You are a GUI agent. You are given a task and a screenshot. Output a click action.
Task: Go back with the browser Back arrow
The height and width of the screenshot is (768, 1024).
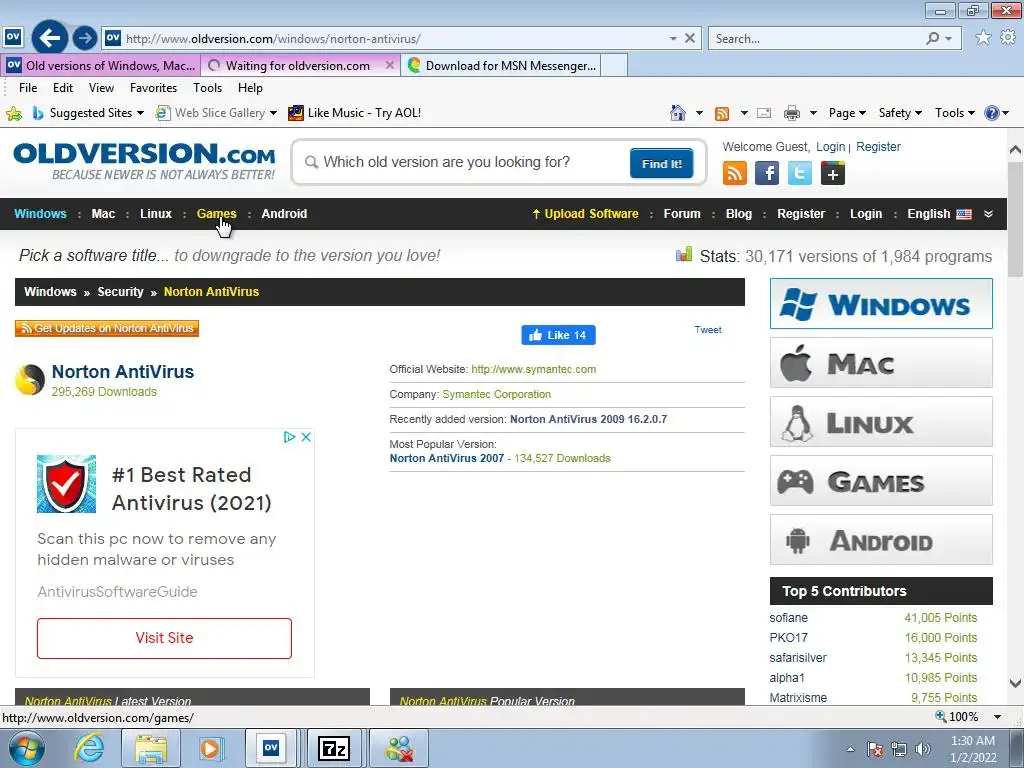[50, 38]
